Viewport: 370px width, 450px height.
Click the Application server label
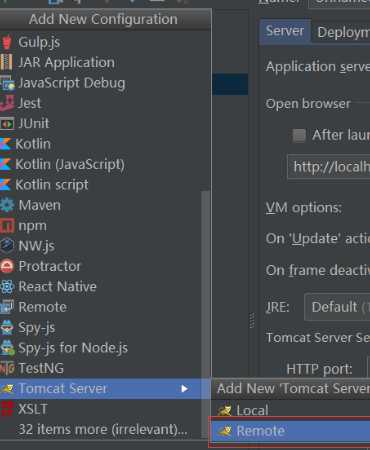pyautogui.click(x=318, y=67)
